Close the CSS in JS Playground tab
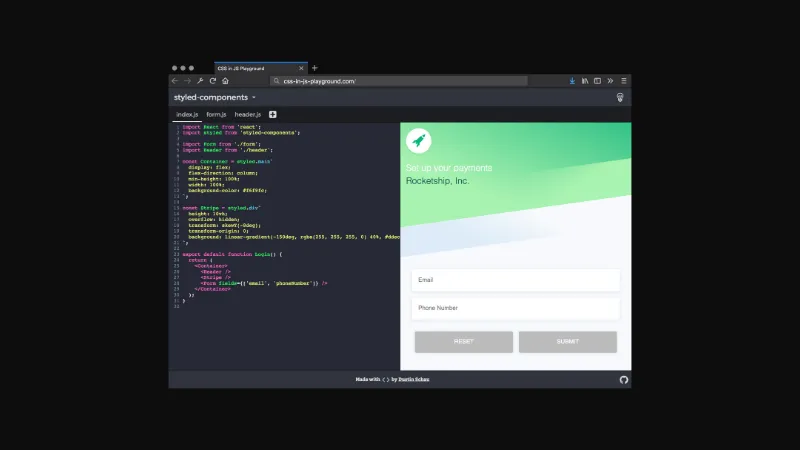Image resolution: width=800 pixels, height=450 pixels. [301, 68]
